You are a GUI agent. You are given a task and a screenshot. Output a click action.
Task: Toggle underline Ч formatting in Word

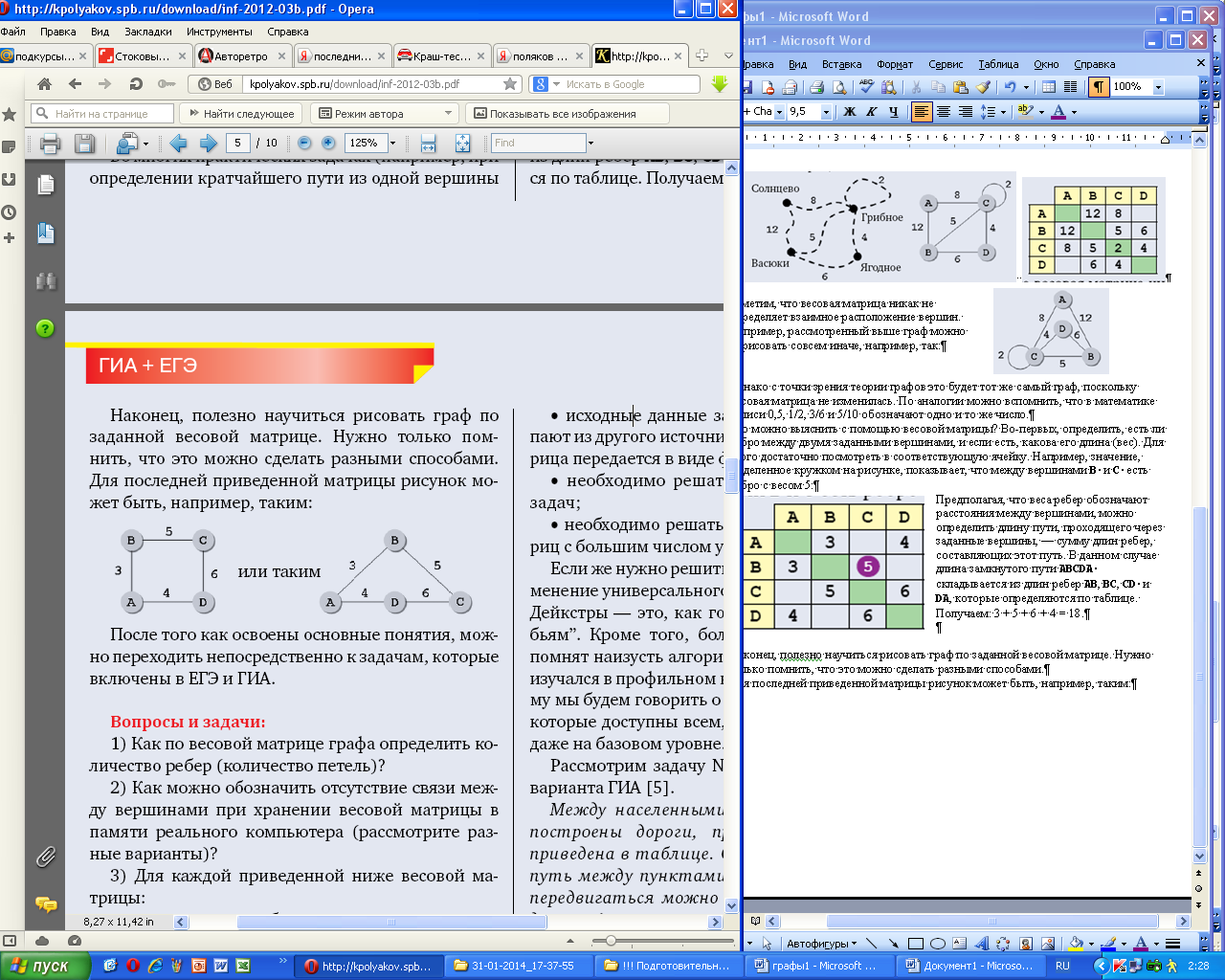click(894, 112)
